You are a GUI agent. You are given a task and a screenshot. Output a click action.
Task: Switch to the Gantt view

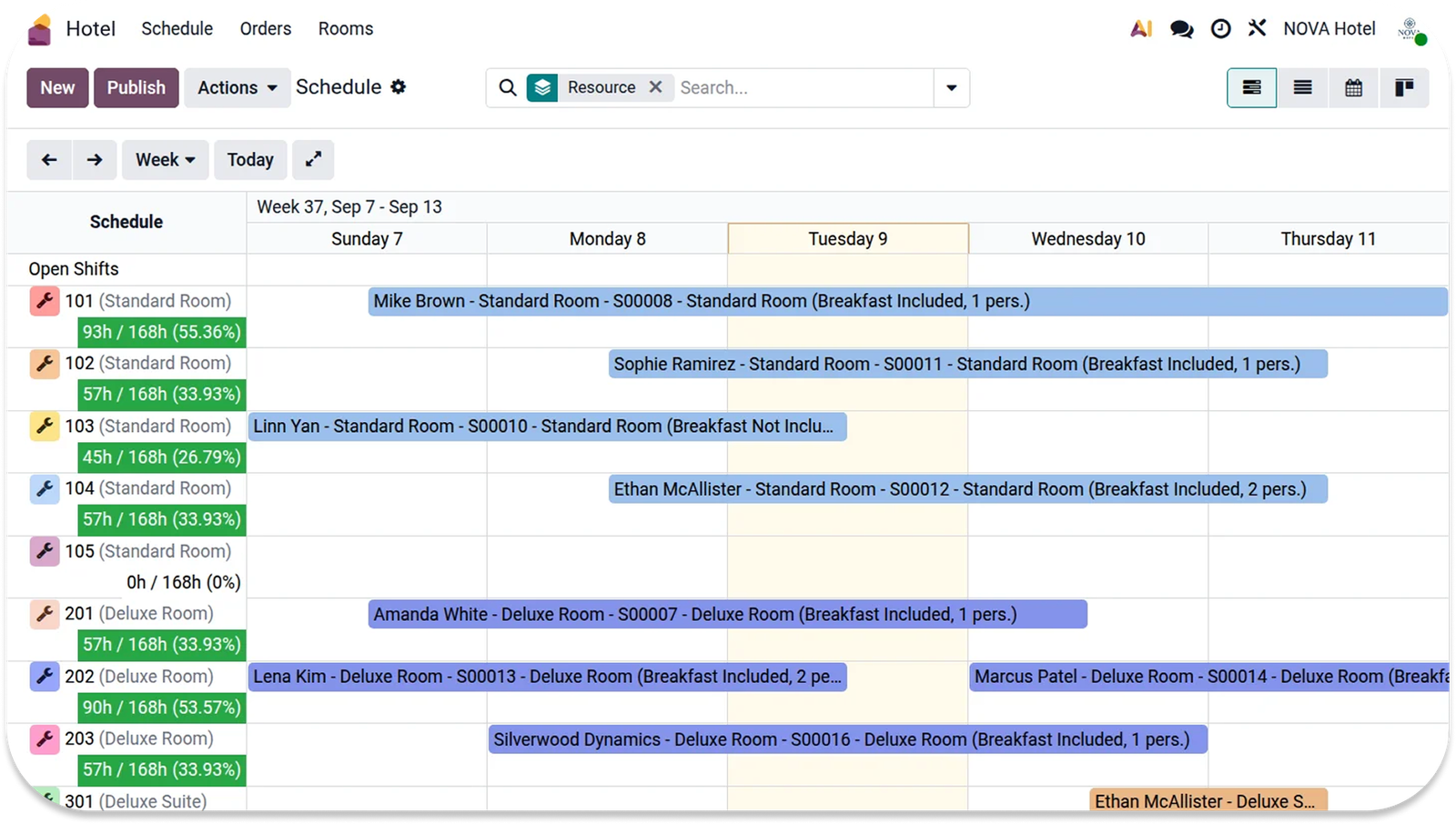tap(1251, 88)
